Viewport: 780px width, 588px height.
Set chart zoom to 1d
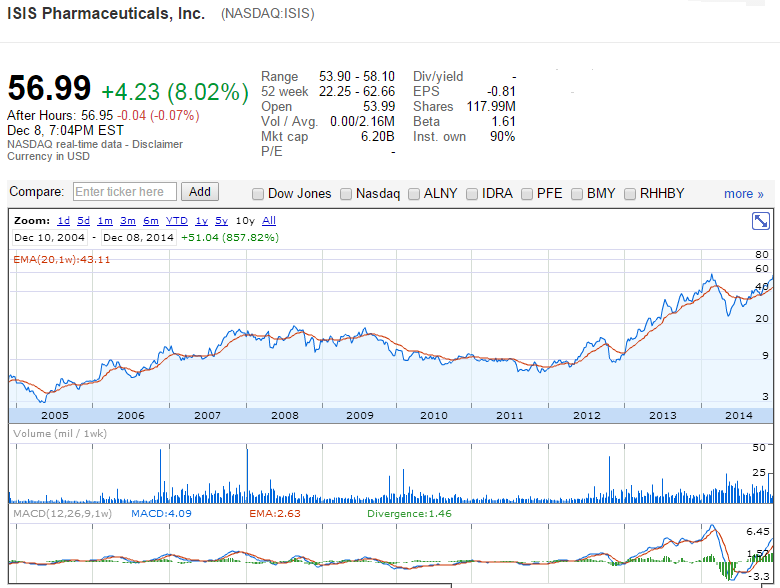[x=64, y=221]
